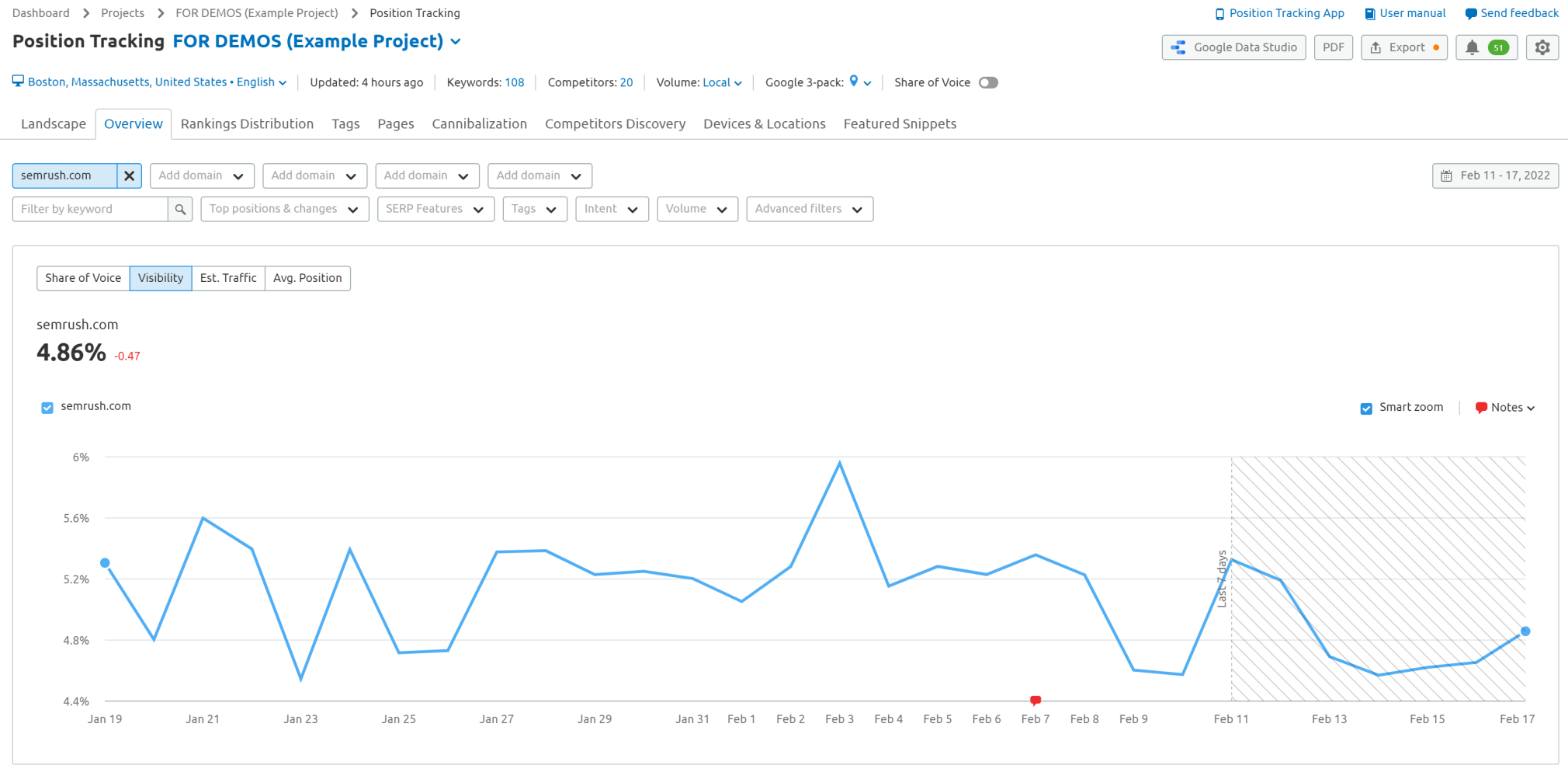Open the third Add domain dropdown
The image size is (1568, 772).
(427, 176)
